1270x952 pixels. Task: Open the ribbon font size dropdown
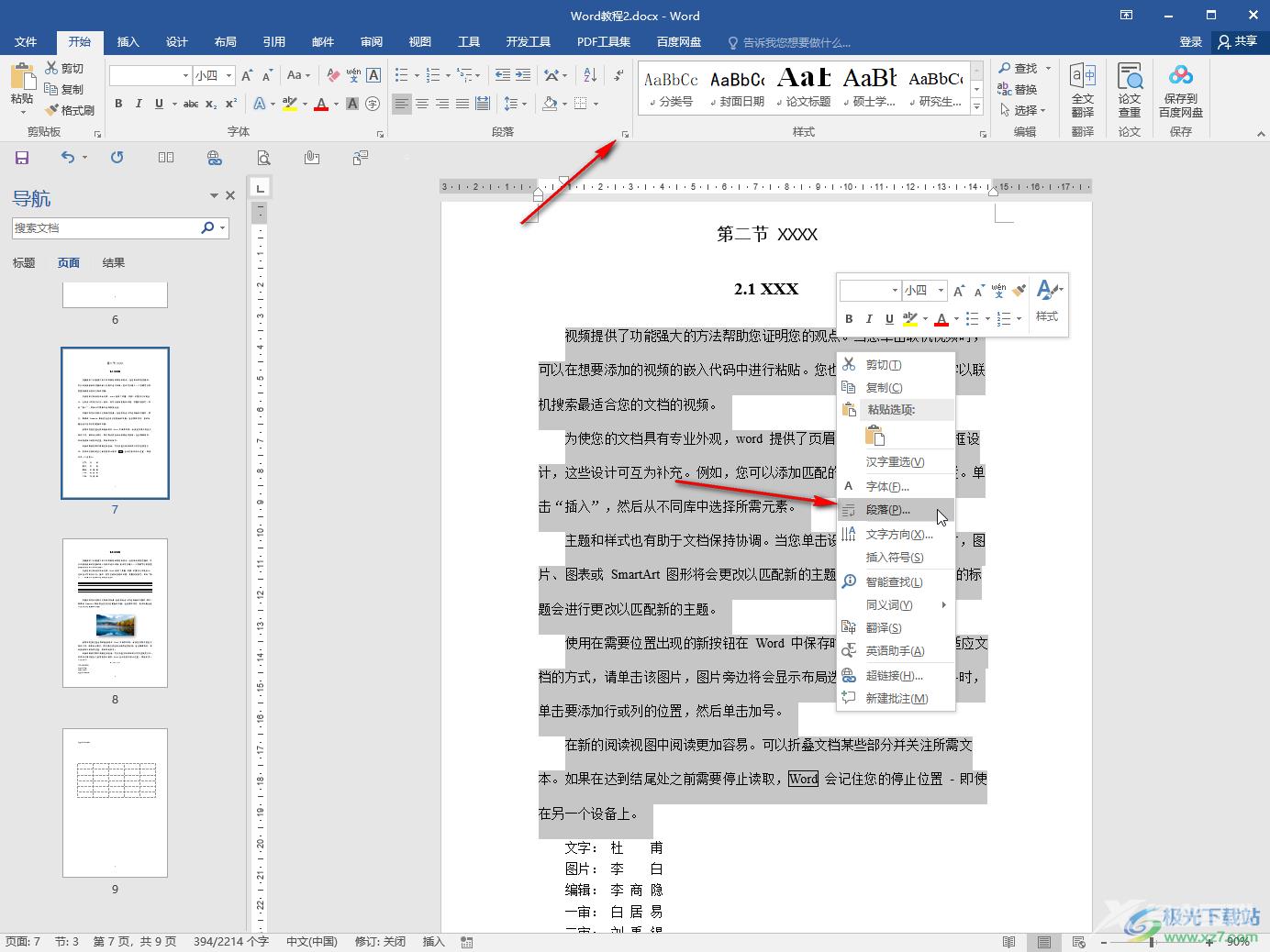[x=229, y=75]
